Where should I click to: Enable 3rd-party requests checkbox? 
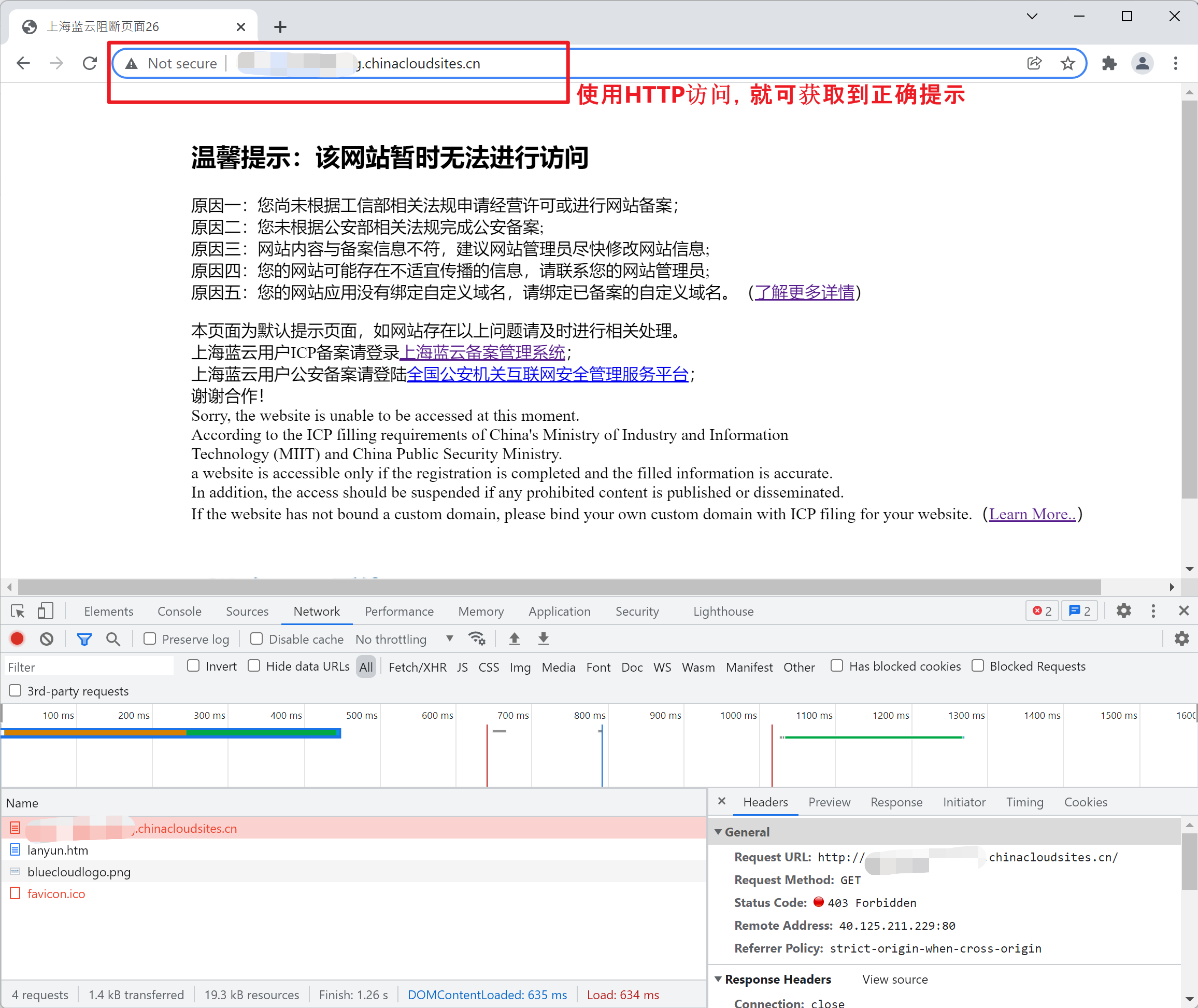tap(16, 691)
